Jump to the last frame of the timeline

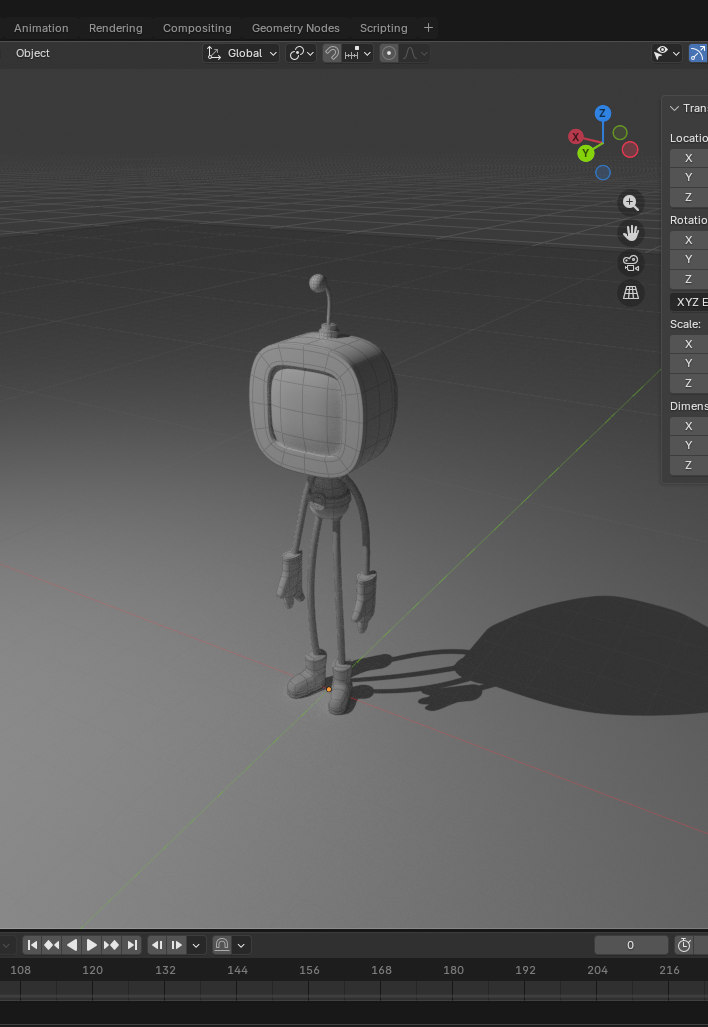131,945
